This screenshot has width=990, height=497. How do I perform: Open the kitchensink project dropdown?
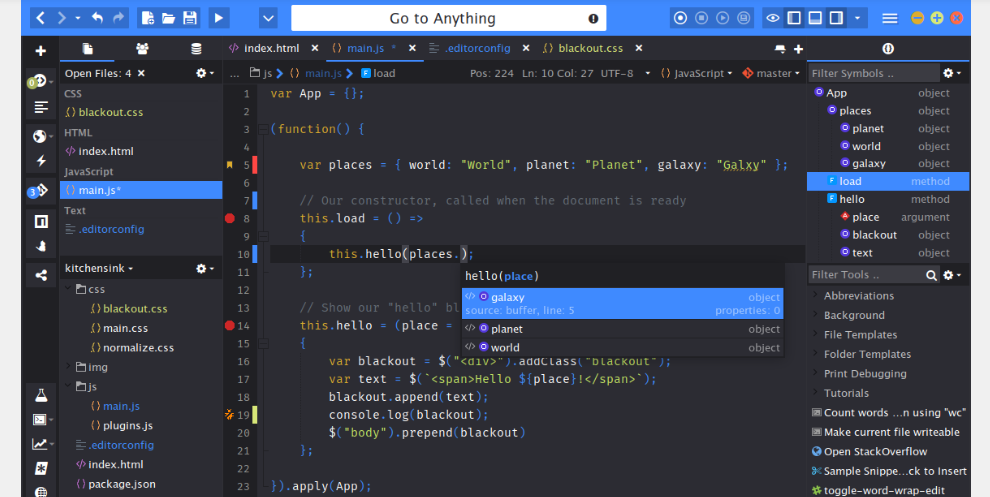coord(98,268)
